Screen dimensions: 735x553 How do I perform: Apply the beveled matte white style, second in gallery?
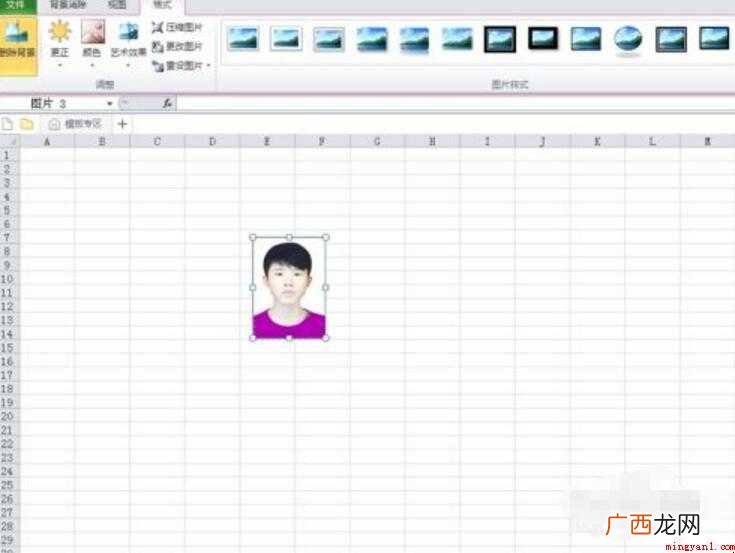point(286,38)
